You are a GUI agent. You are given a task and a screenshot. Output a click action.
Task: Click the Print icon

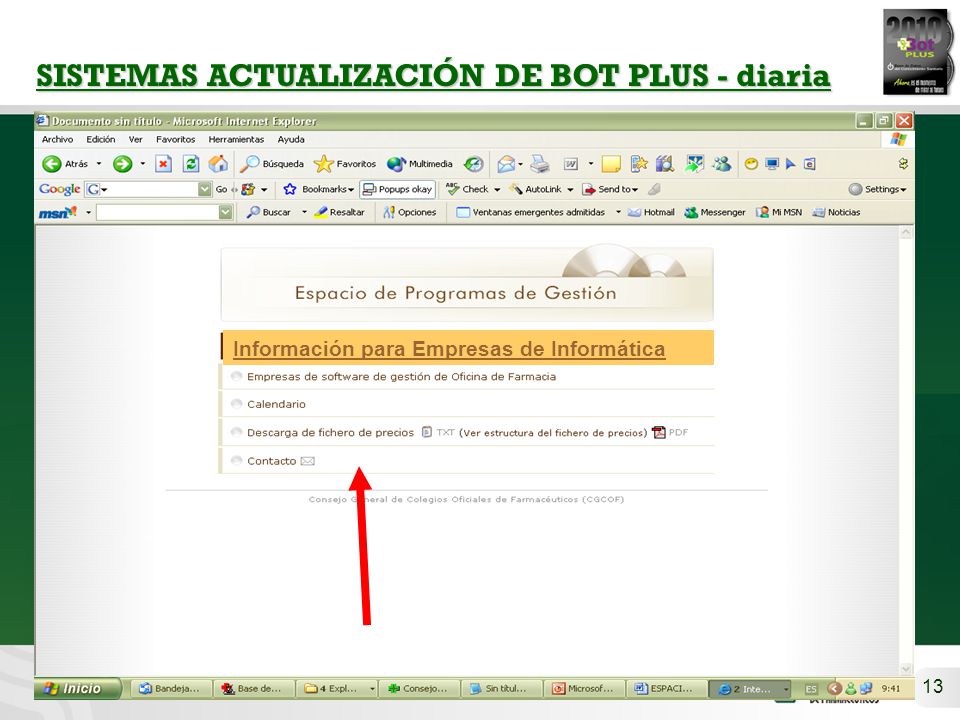(x=539, y=164)
